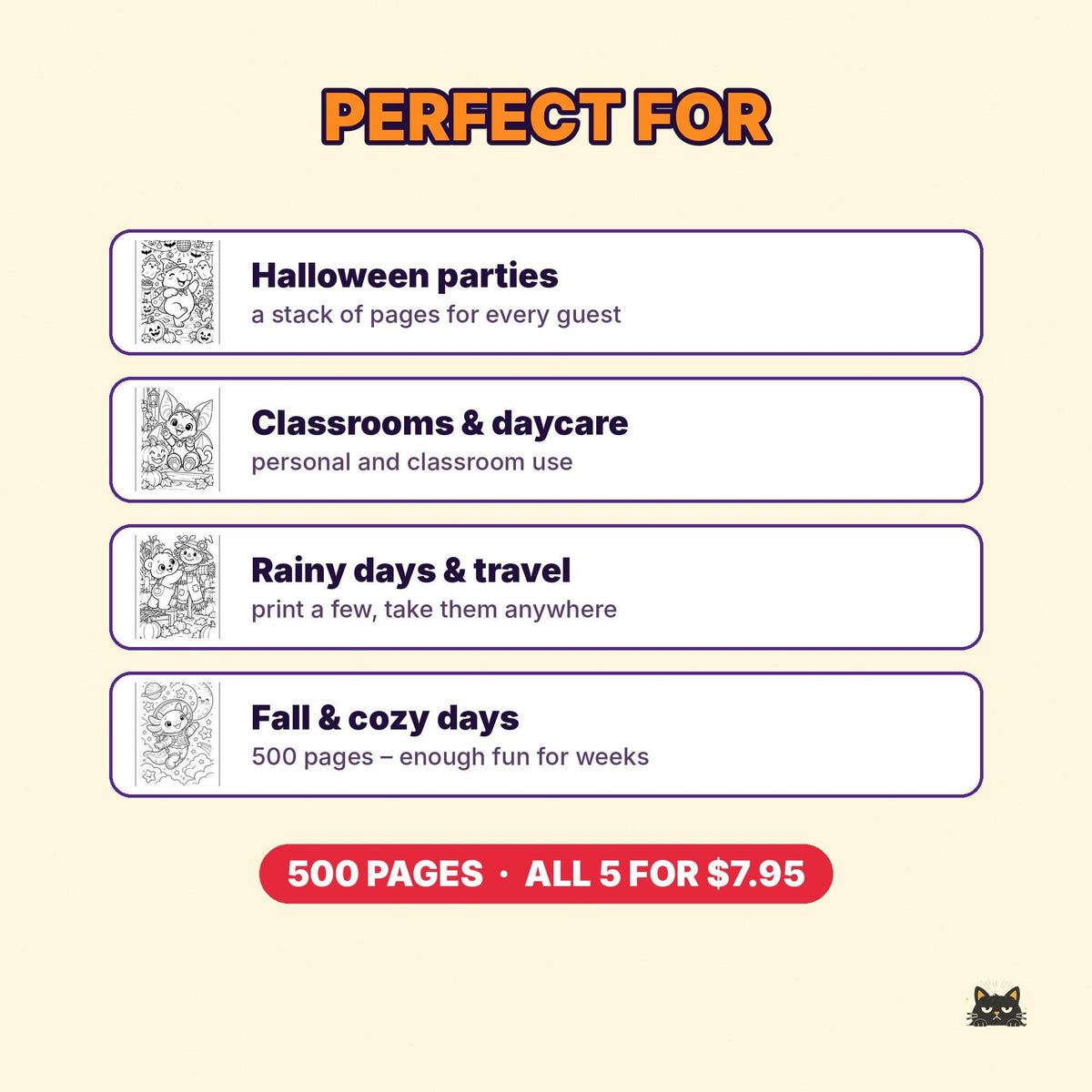Click the red 500 PAGES price badge
Viewport: 1092px width, 1092px height.
546,874
